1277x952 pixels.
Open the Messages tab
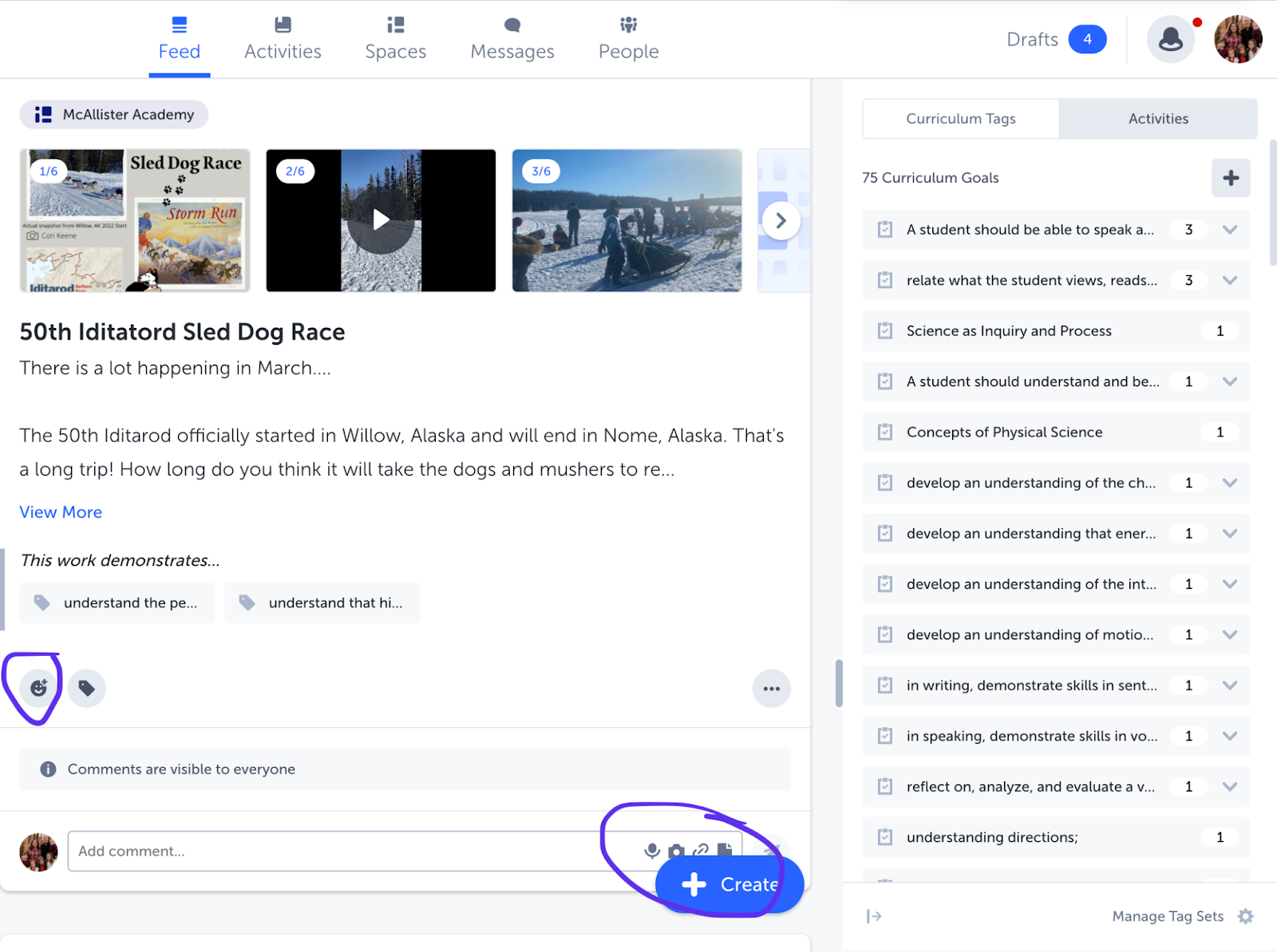click(512, 39)
